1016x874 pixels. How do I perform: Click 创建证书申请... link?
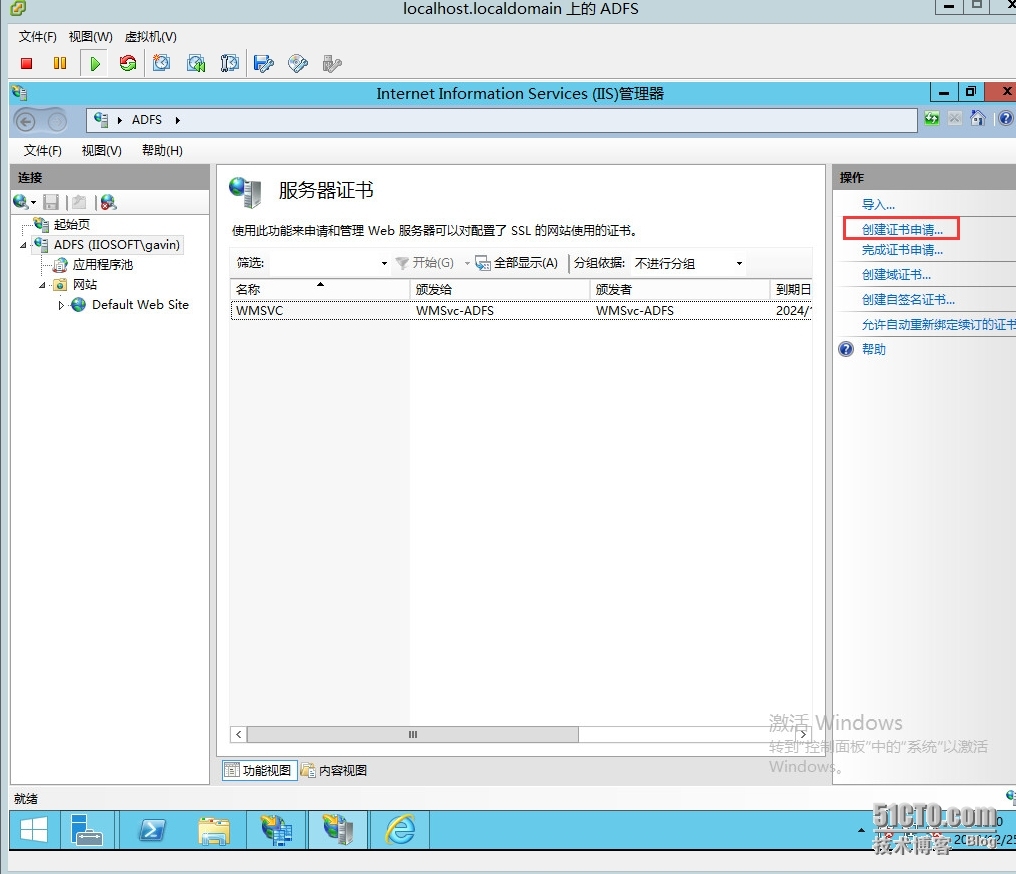pos(902,229)
